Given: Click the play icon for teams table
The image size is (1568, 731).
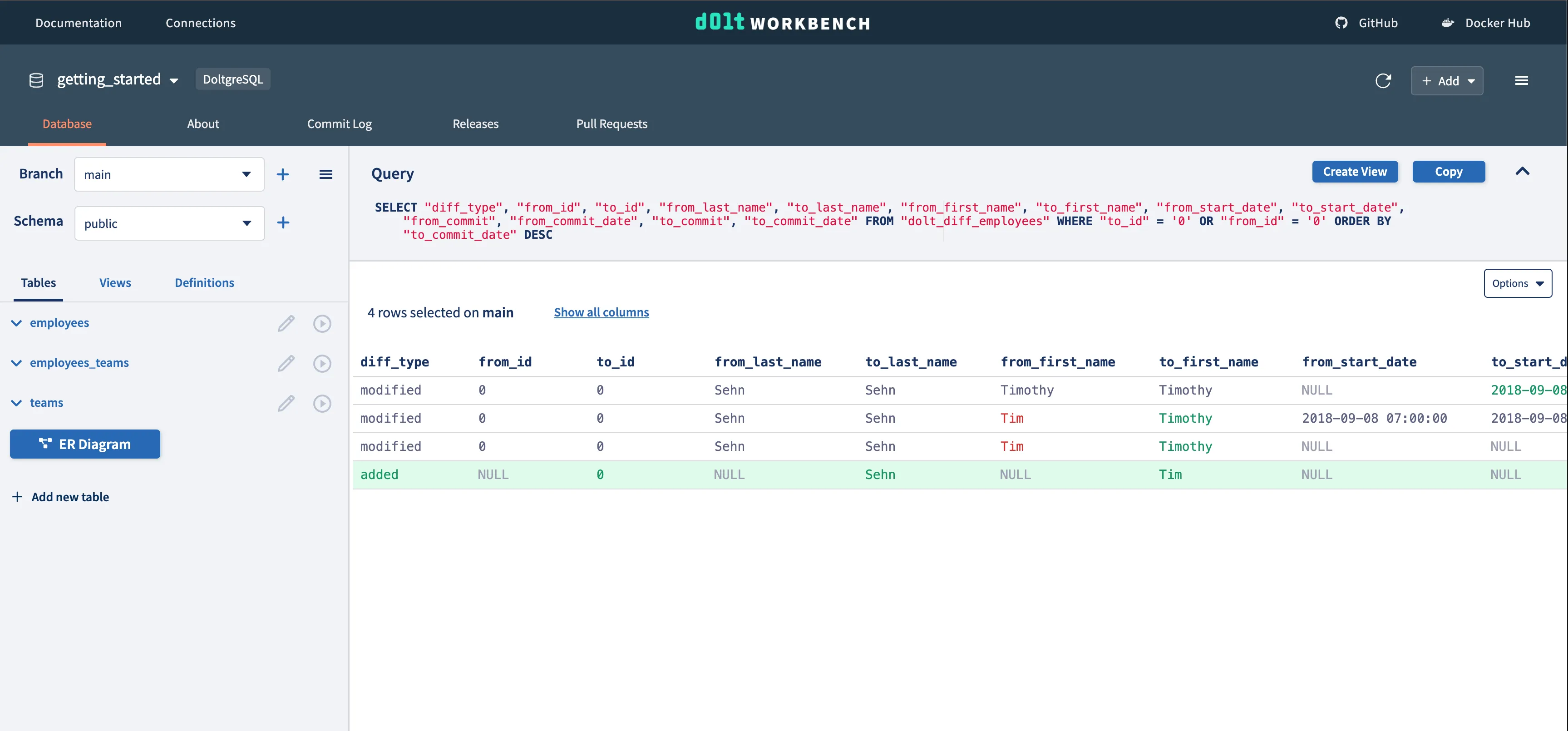Looking at the screenshot, I should coord(322,404).
